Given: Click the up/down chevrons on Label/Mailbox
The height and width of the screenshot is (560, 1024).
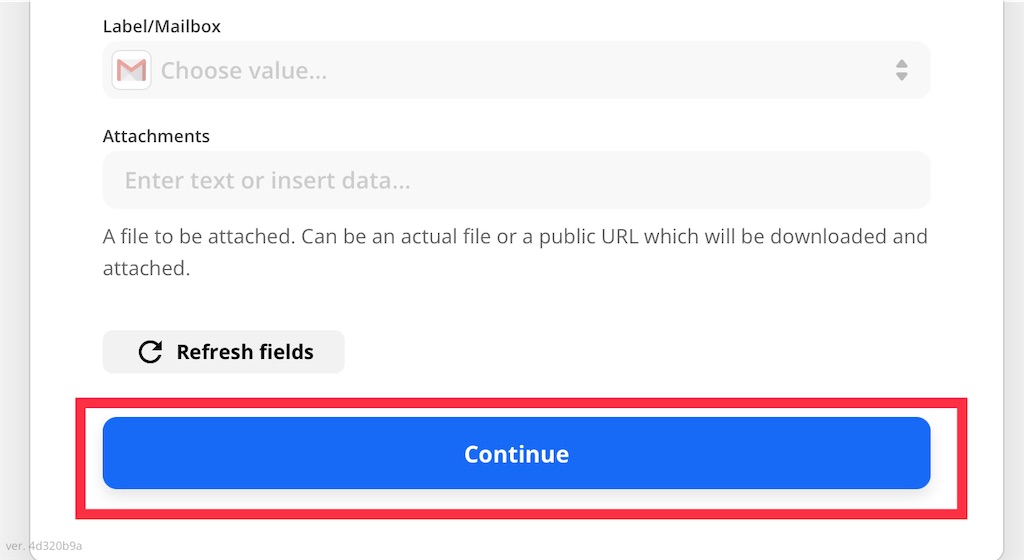Looking at the screenshot, I should (x=901, y=70).
